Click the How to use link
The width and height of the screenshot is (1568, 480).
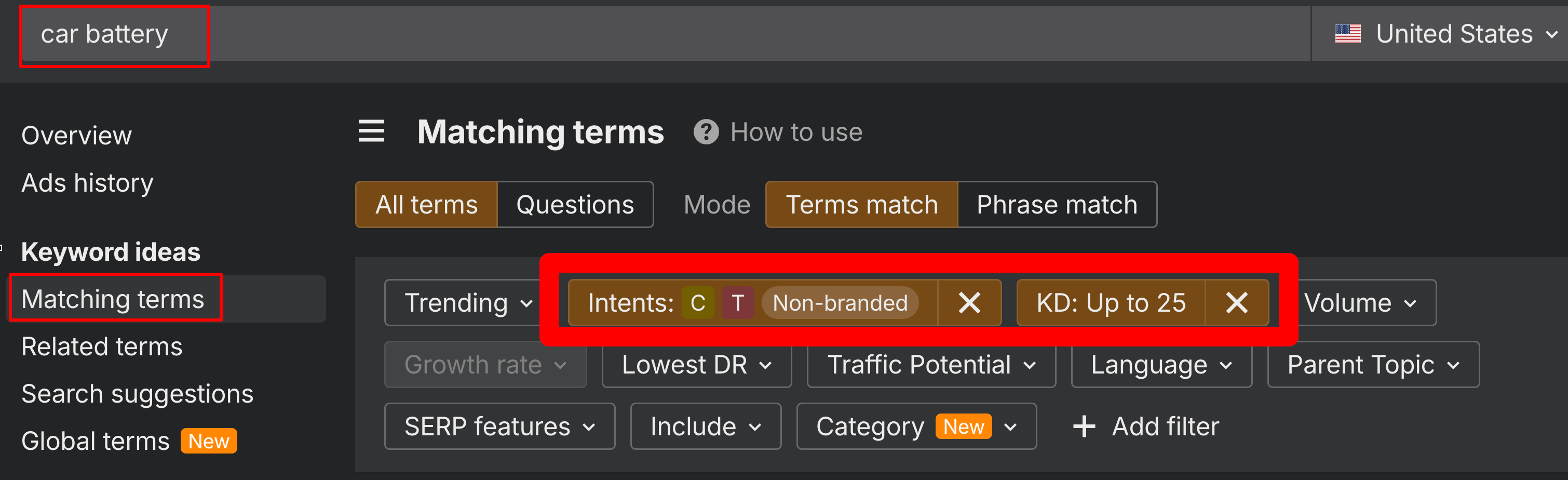[795, 132]
